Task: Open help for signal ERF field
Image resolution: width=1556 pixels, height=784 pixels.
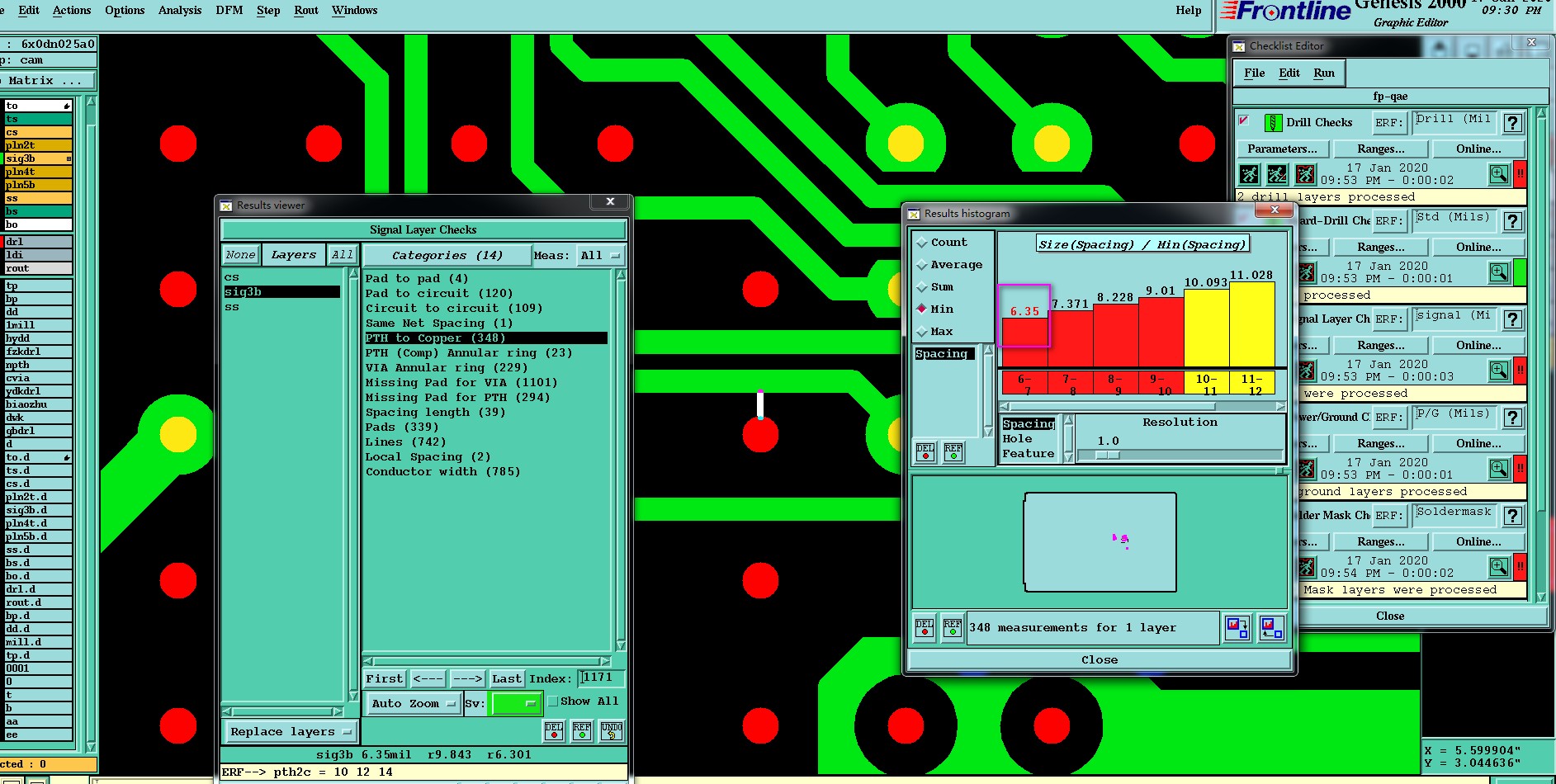Action: 1512,319
